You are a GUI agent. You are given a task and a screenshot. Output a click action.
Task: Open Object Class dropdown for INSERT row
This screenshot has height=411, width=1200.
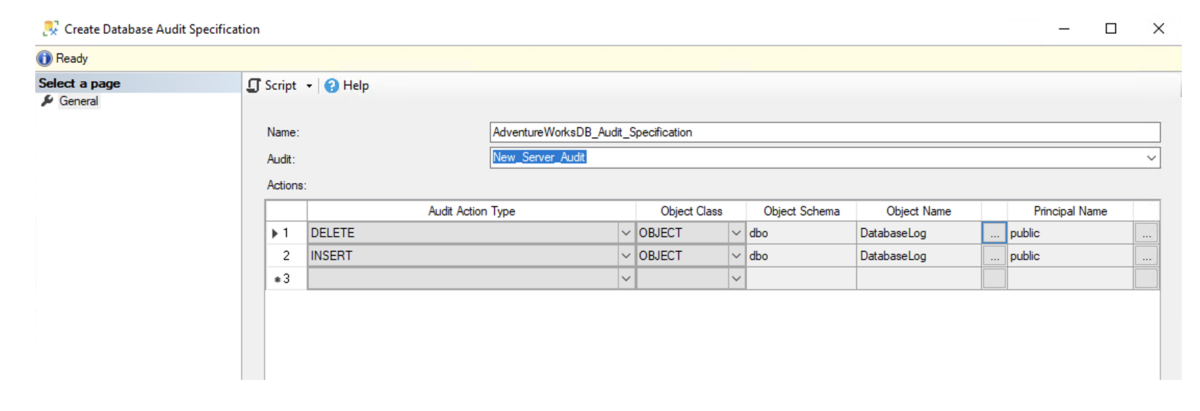coord(737,256)
